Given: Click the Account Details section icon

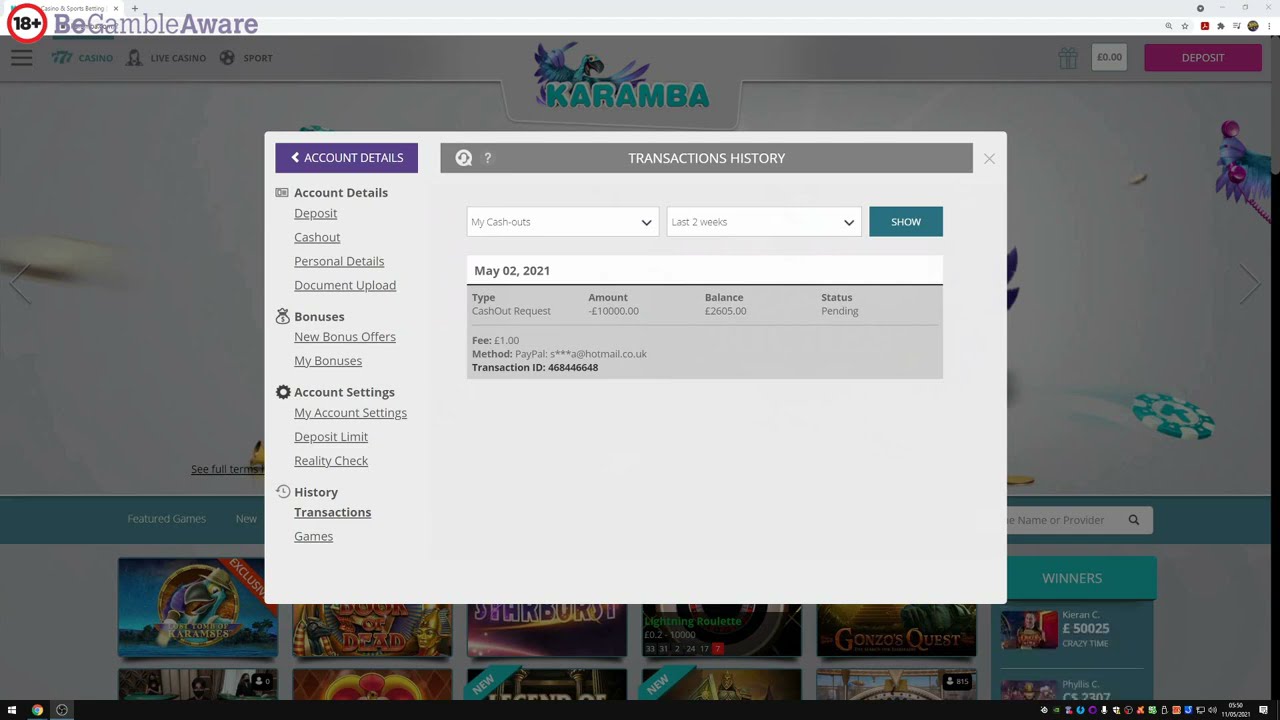Looking at the screenshot, I should [282, 192].
